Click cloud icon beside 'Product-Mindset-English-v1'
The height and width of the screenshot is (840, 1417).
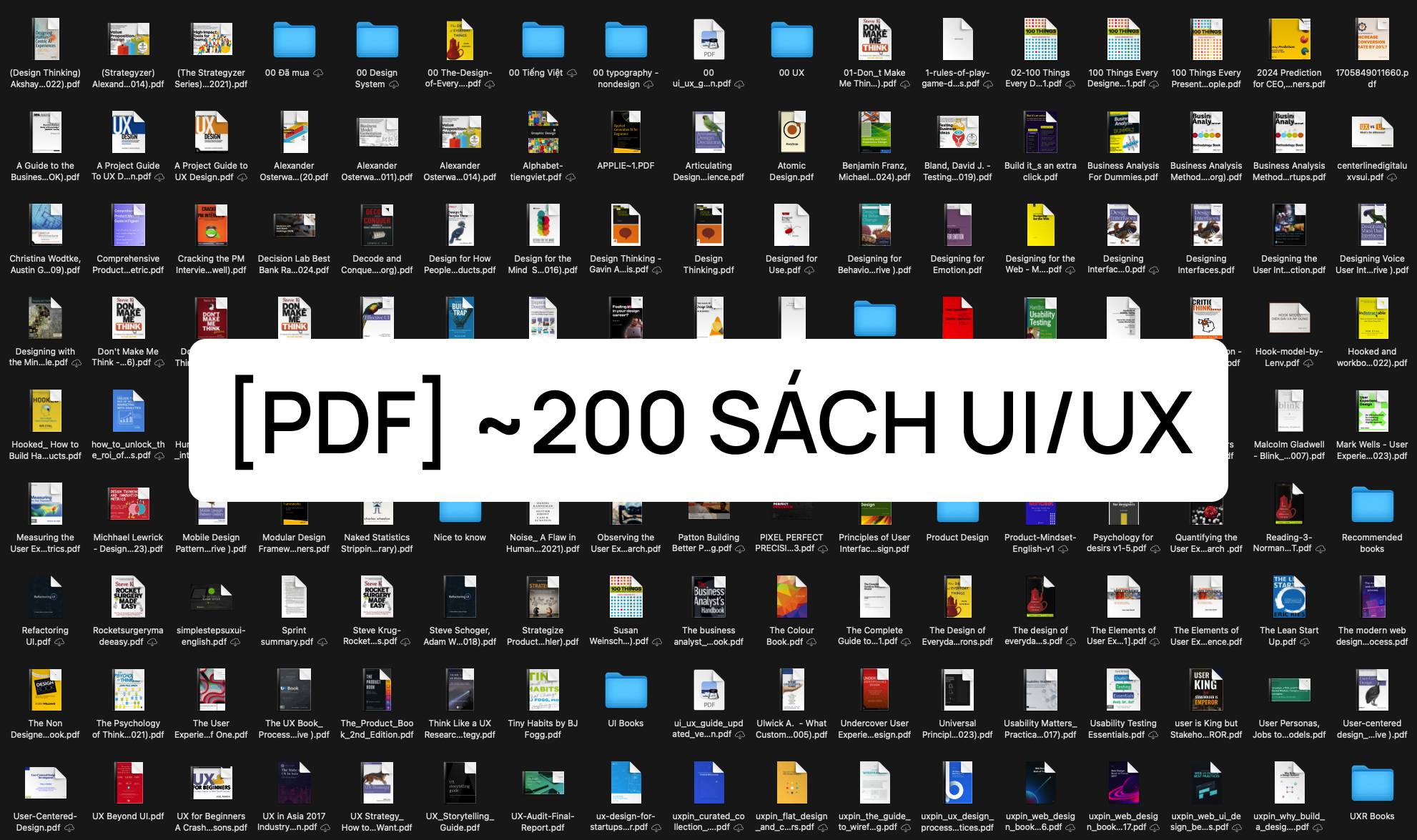click(1063, 549)
